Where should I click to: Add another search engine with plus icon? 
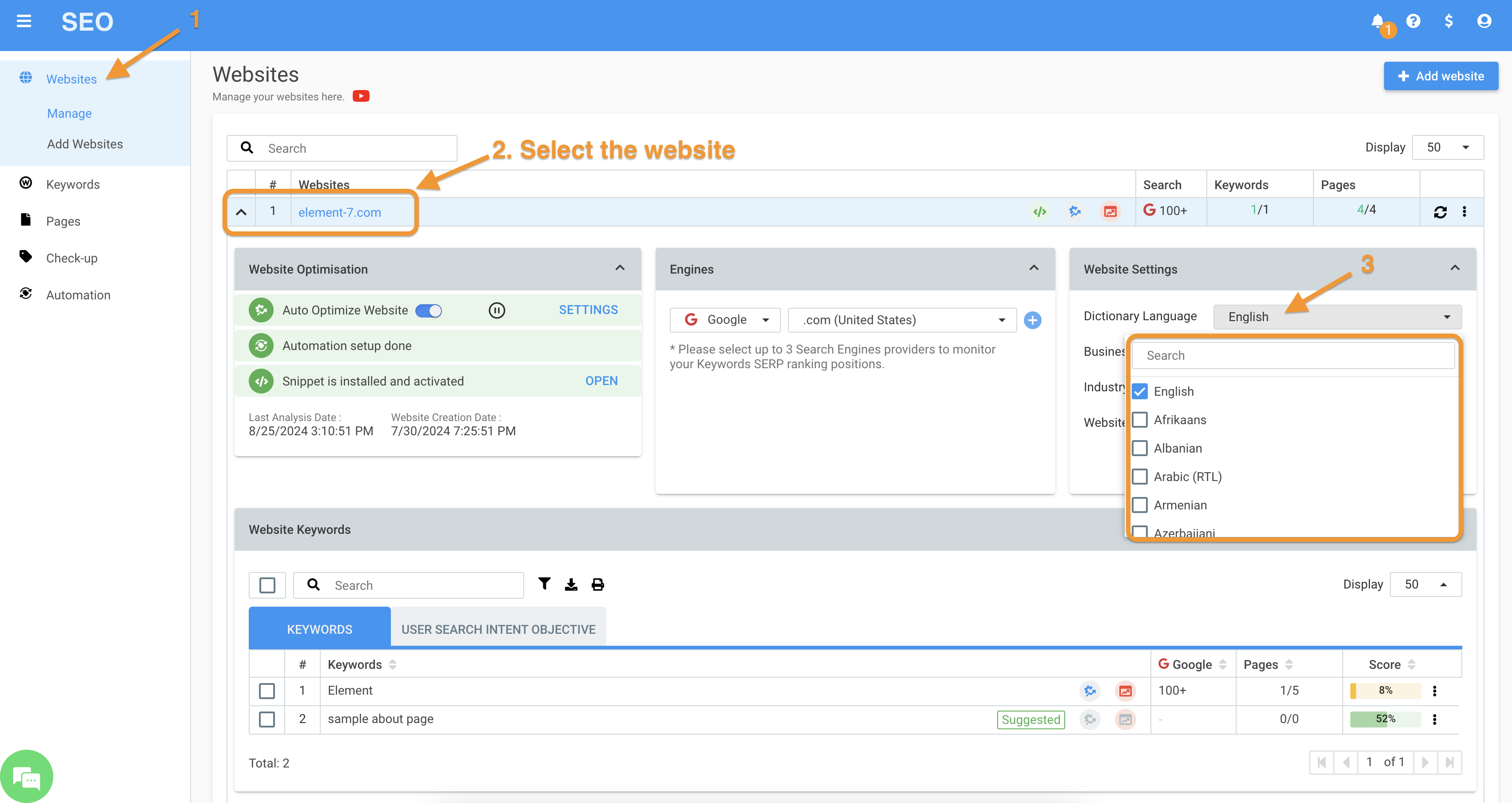click(x=1032, y=321)
